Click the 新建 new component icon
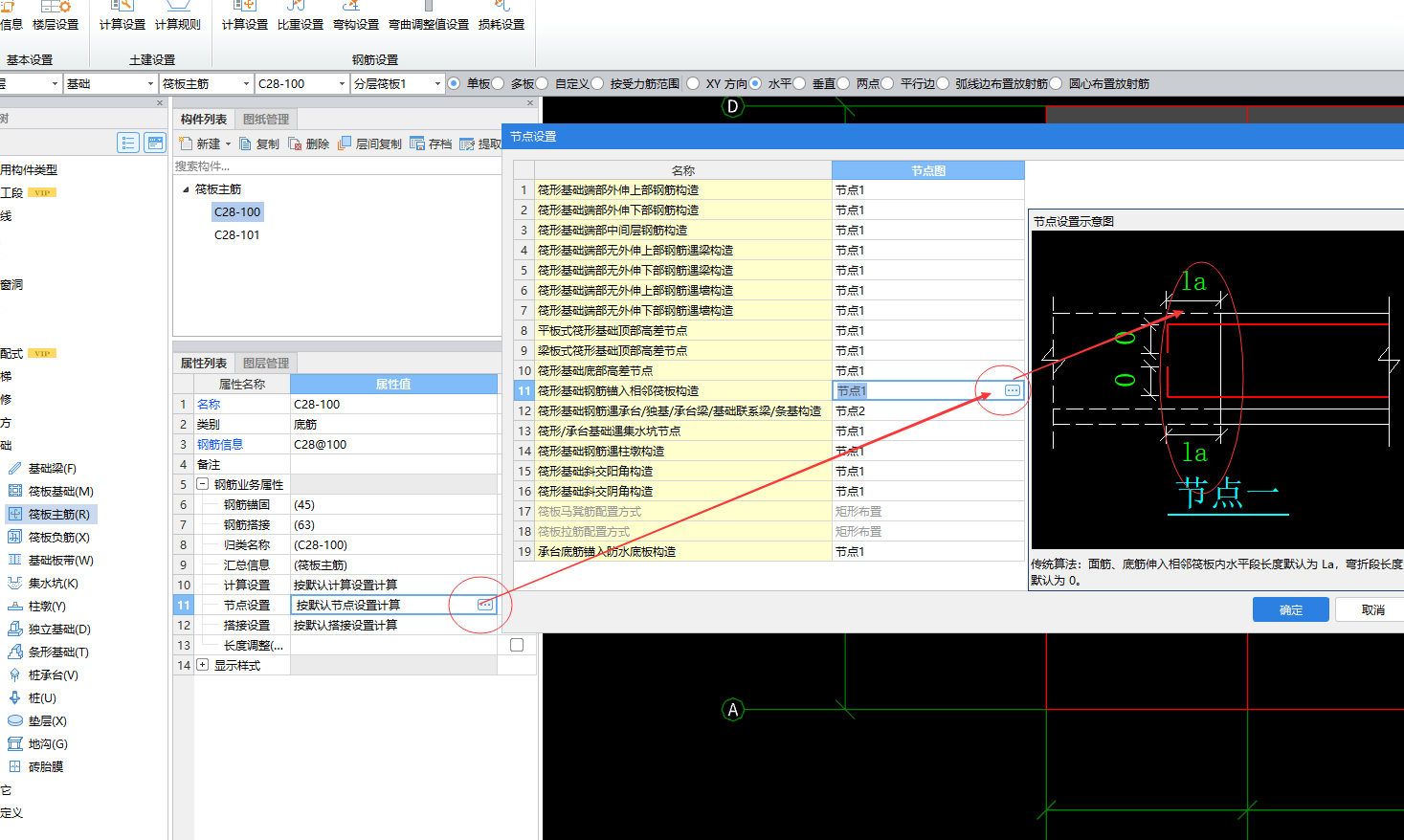This screenshot has width=1404, height=840. [x=186, y=144]
